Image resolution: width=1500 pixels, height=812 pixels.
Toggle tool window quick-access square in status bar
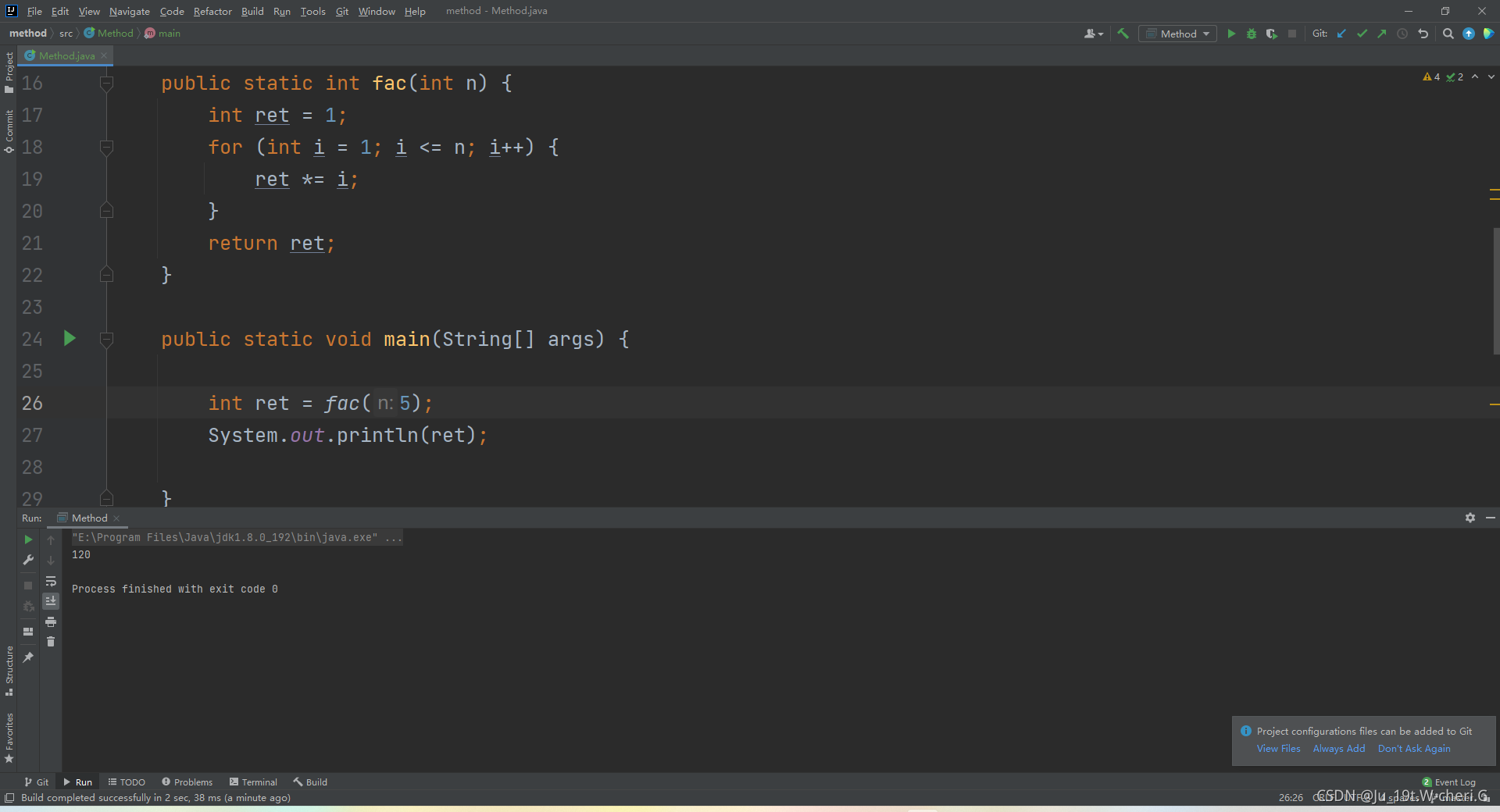(x=9, y=797)
